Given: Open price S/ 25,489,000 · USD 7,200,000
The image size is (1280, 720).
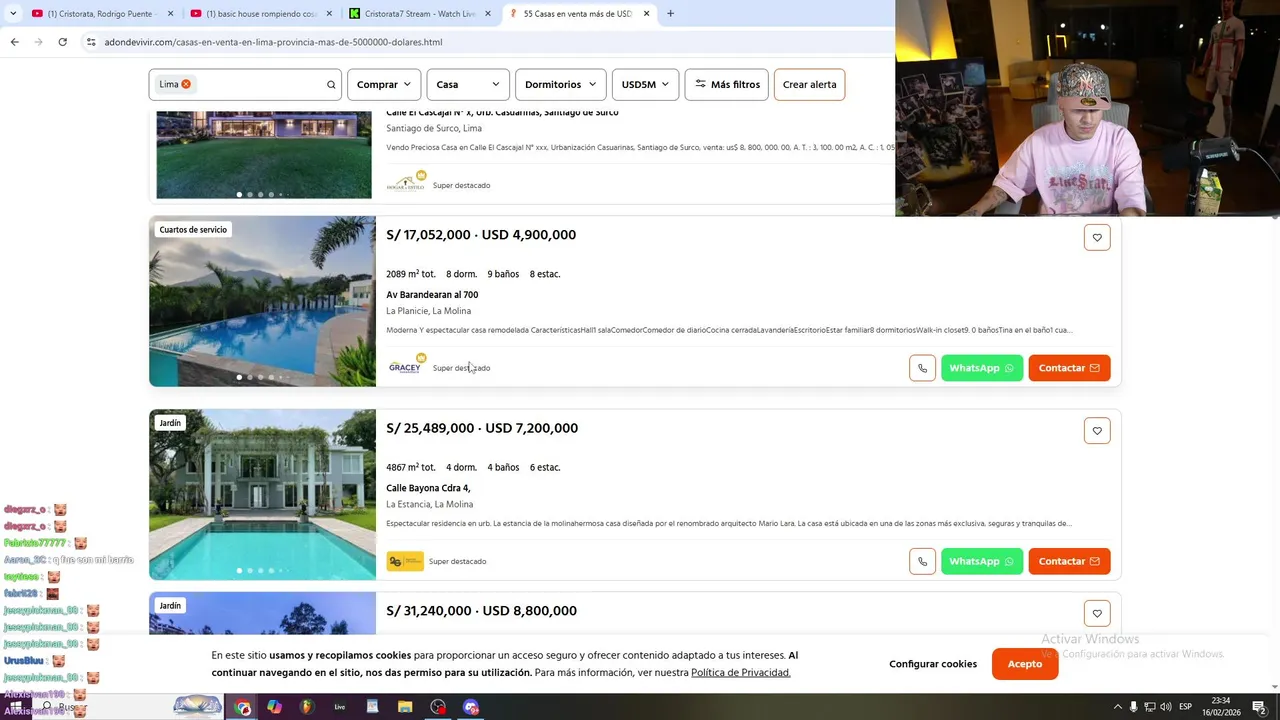Looking at the screenshot, I should coord(482,428).
